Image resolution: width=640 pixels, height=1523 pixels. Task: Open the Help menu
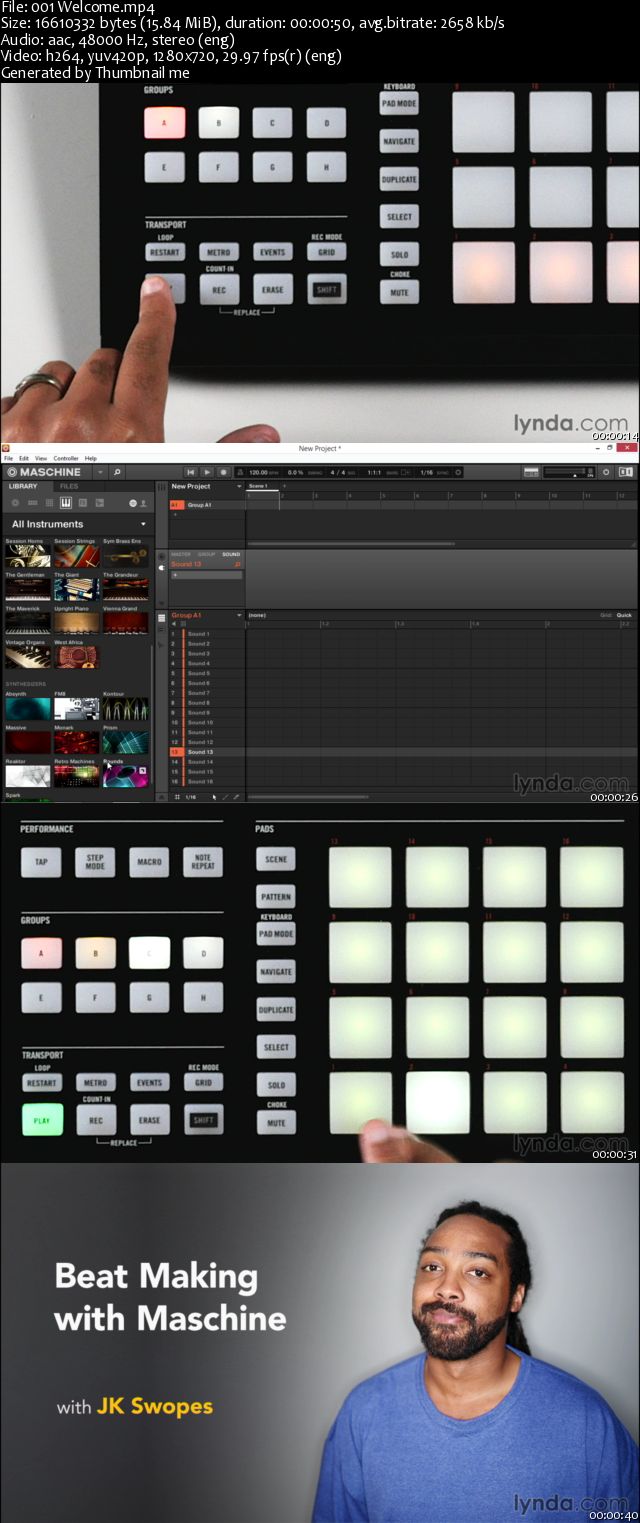pos(91,458)
